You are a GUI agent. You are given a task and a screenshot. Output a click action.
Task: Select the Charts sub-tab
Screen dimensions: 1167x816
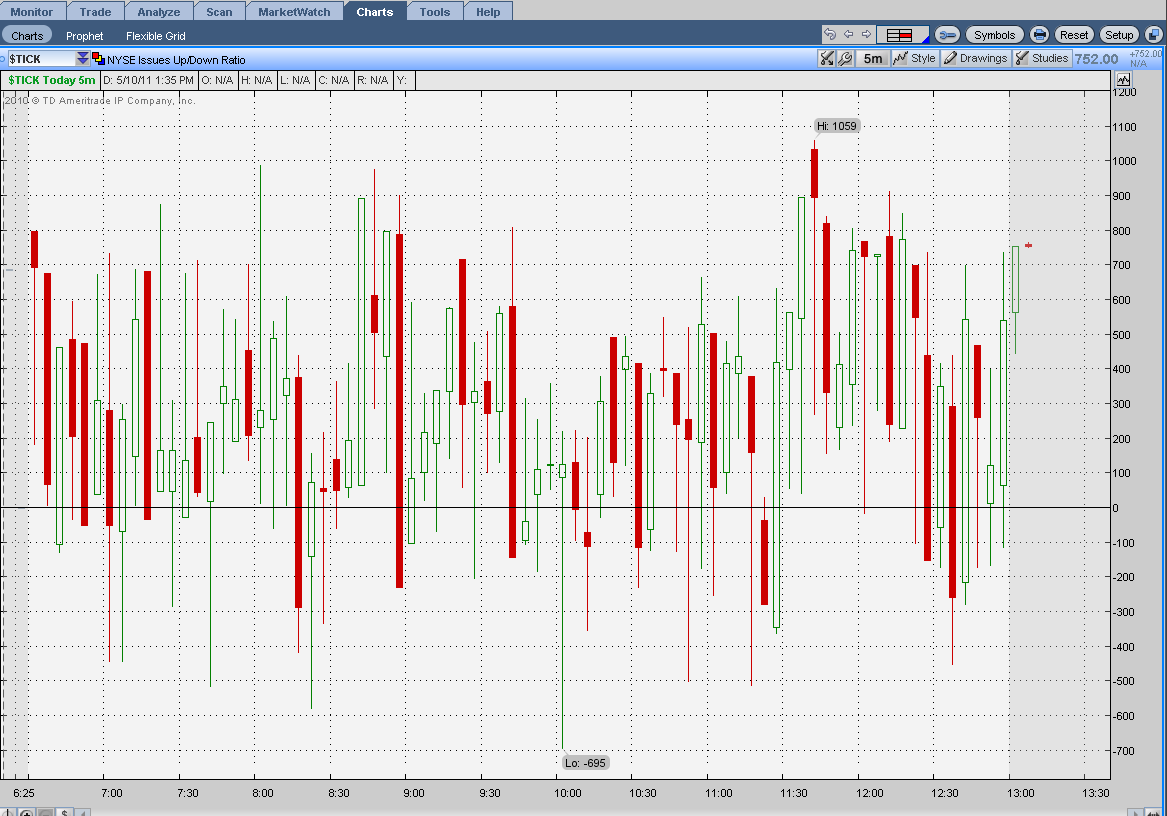(27, 36)
